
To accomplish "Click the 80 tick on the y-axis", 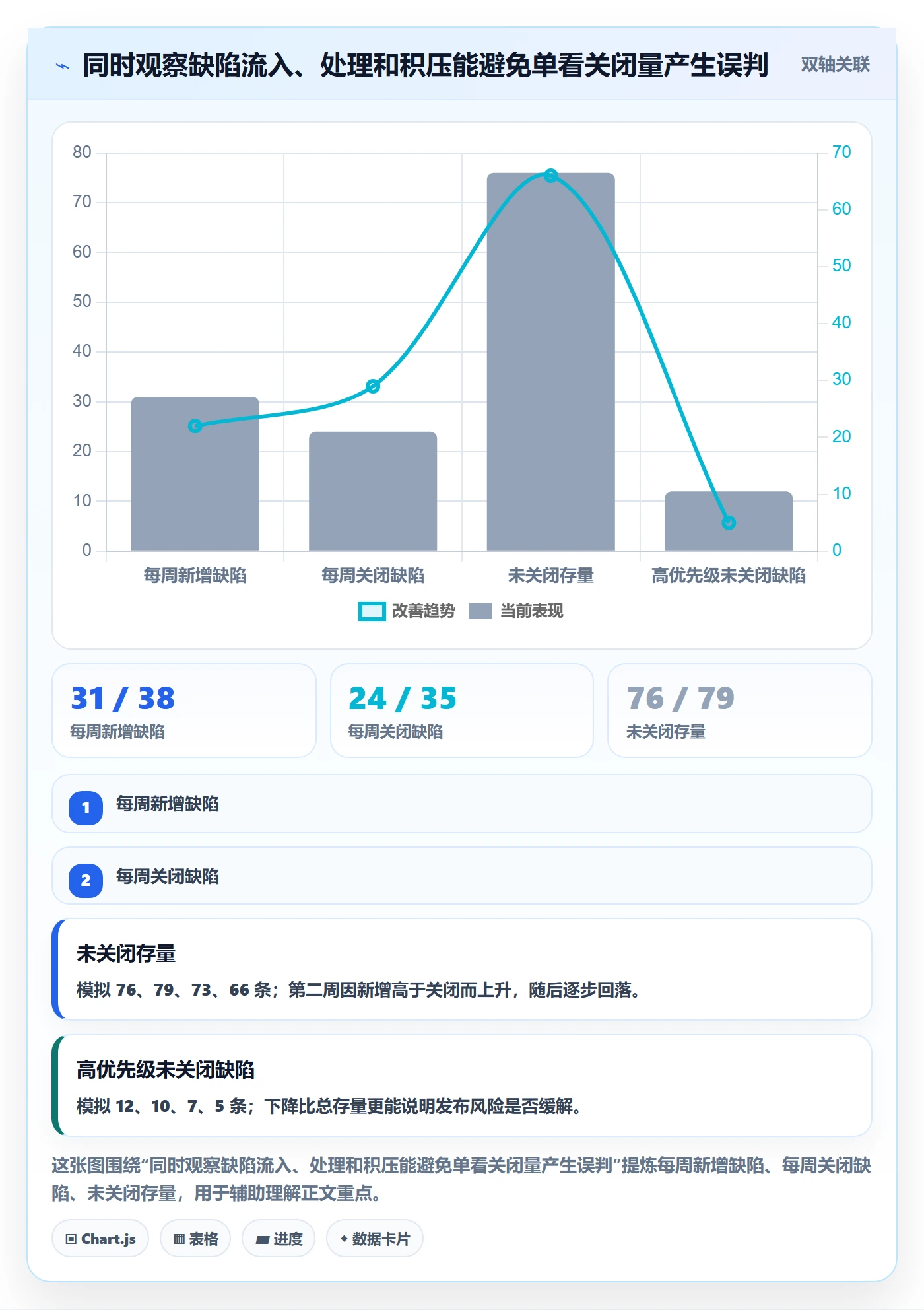I will [82, 152].
